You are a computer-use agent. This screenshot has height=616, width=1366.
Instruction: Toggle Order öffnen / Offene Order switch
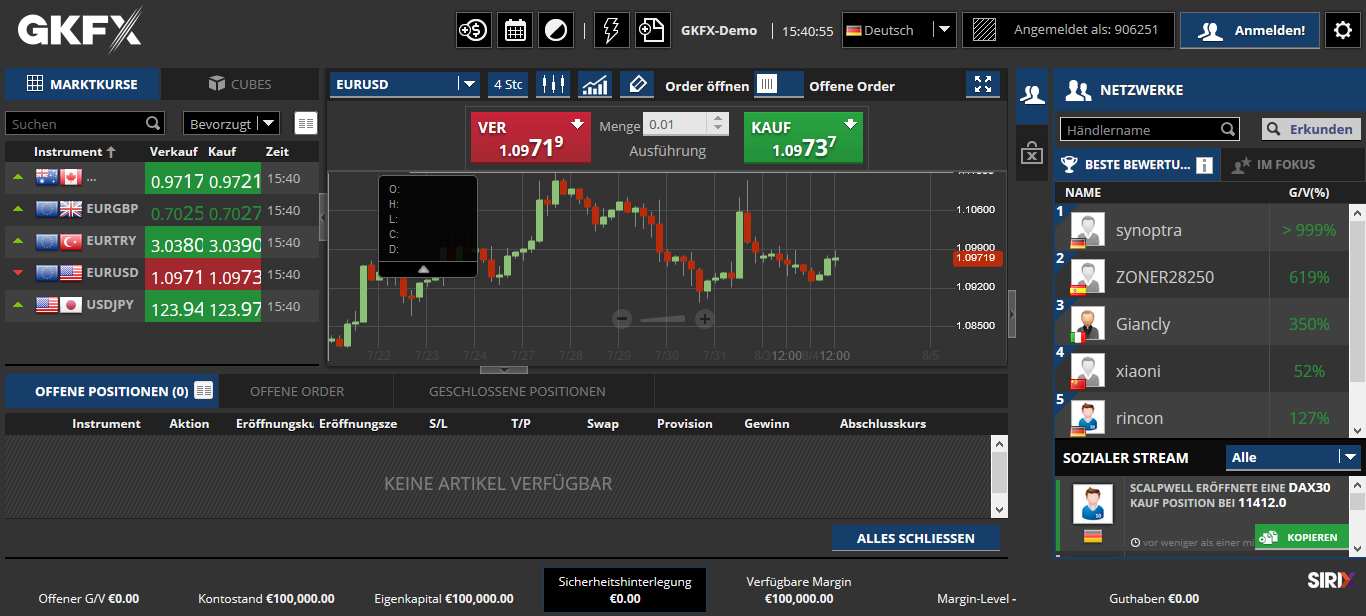pyautogui.click(x=779, y=84)
